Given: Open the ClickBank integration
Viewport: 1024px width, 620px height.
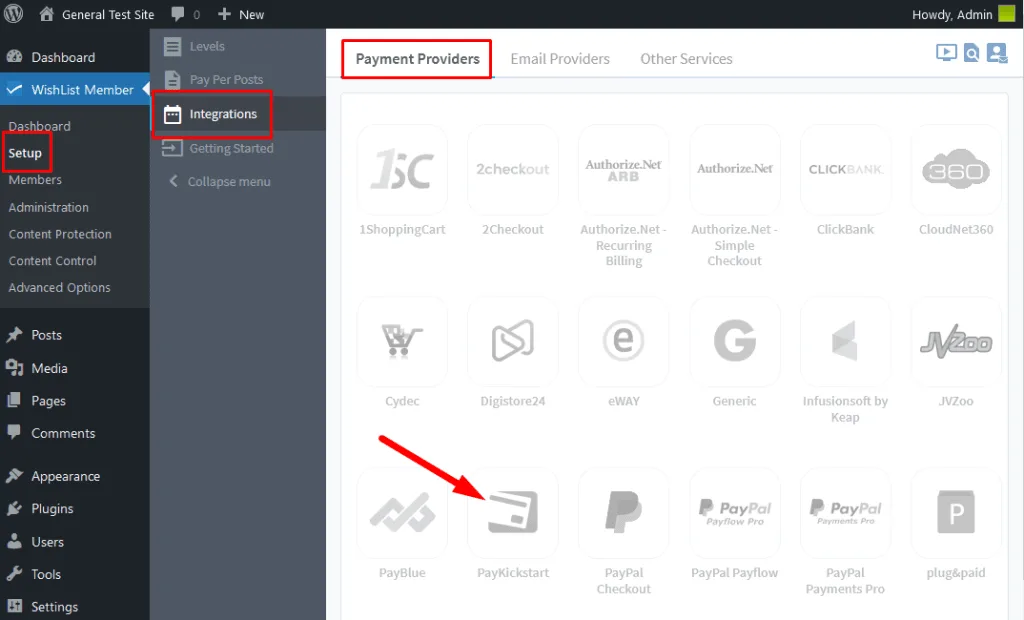Looking at the screenshot, I should click(845, 167).
